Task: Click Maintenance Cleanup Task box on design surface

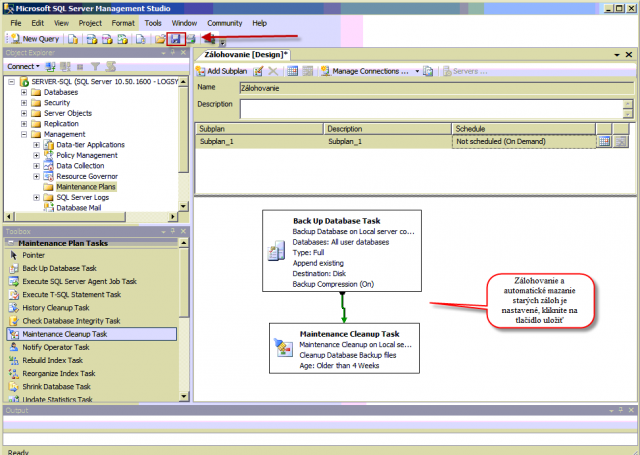Action: point(344,348)
